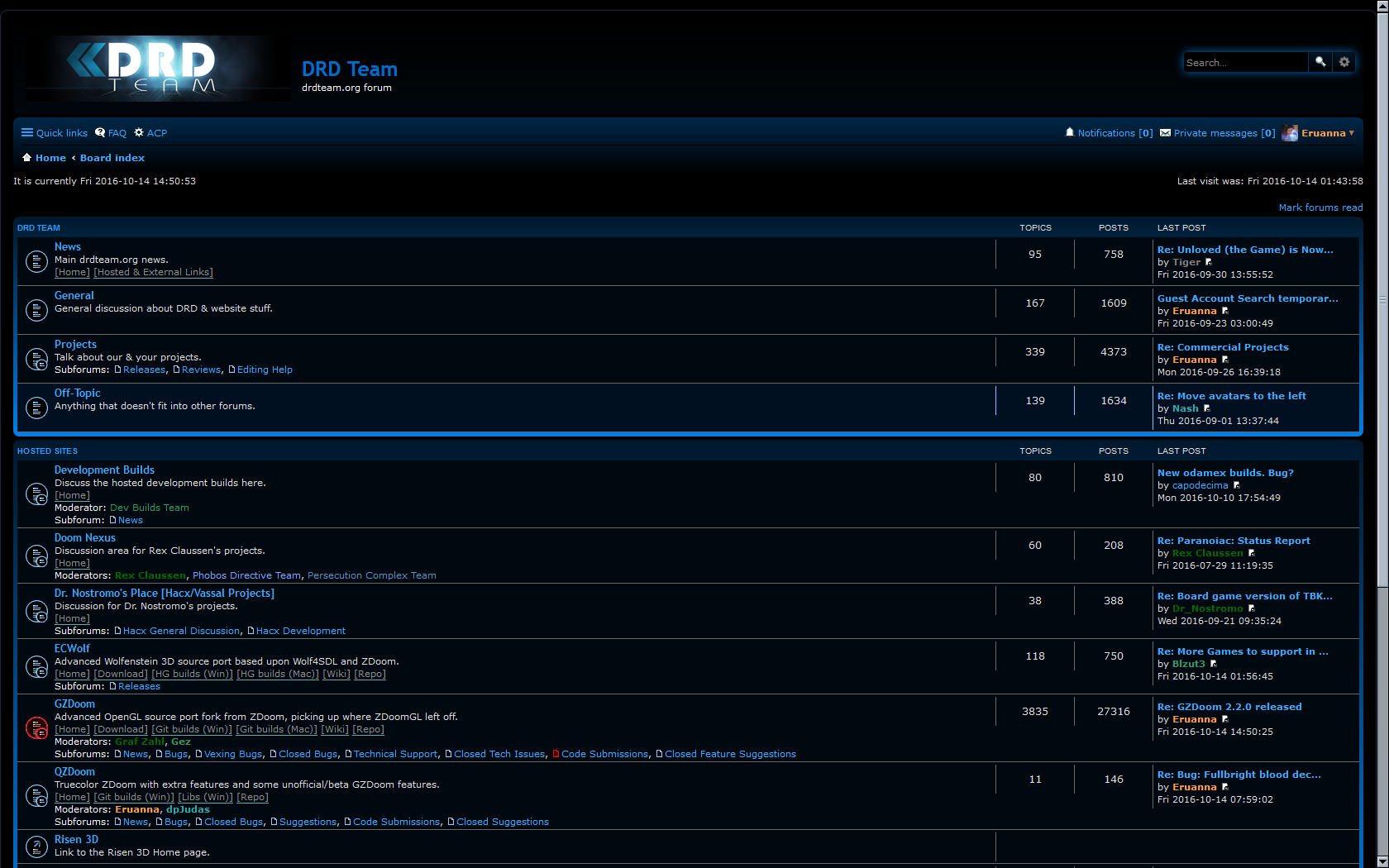Screen dimensions: 1389x868
Task: Open the GZDoom forum
Action: tap(74, 703)
